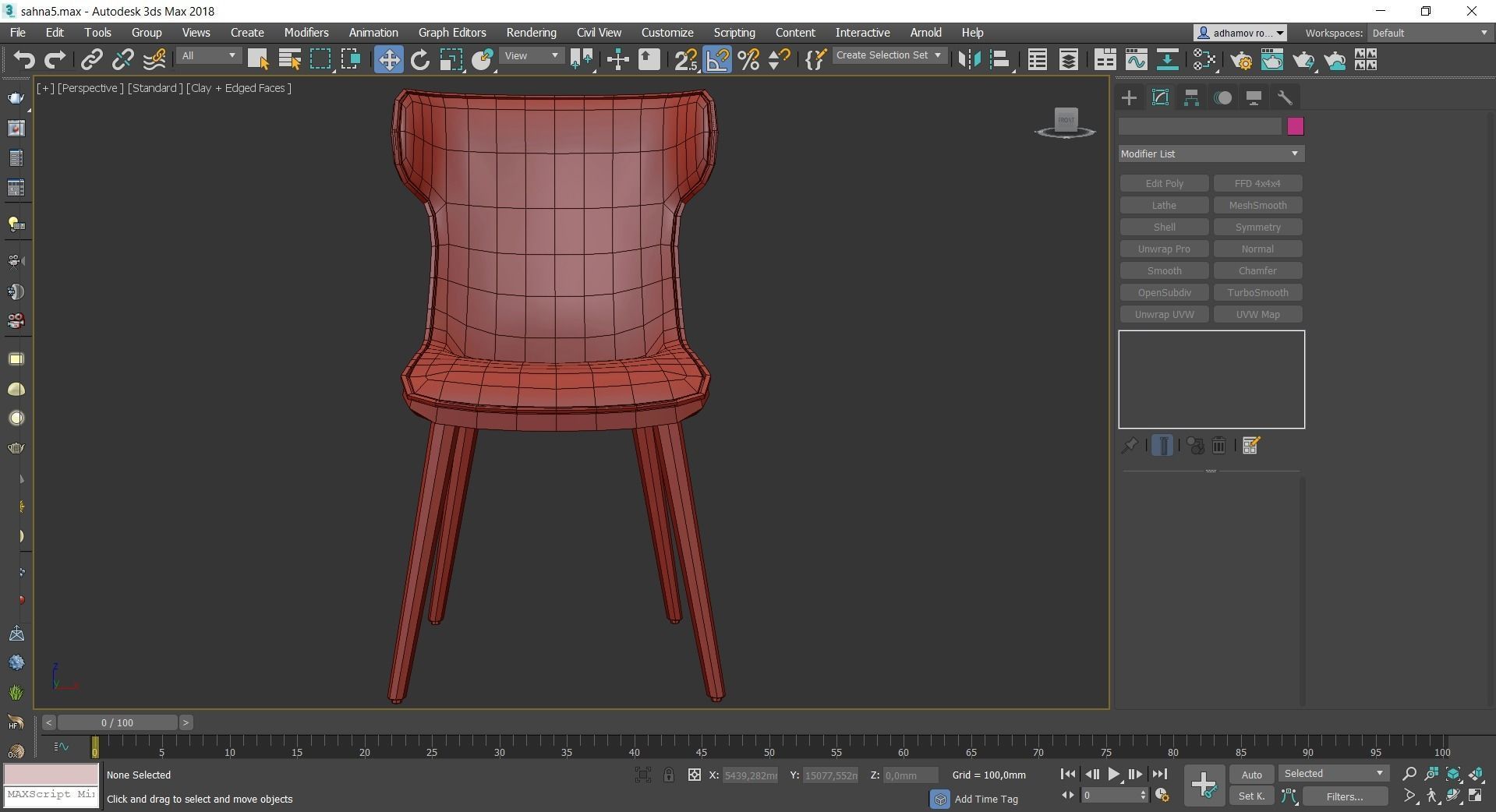Open the Scripting menu

734,33
